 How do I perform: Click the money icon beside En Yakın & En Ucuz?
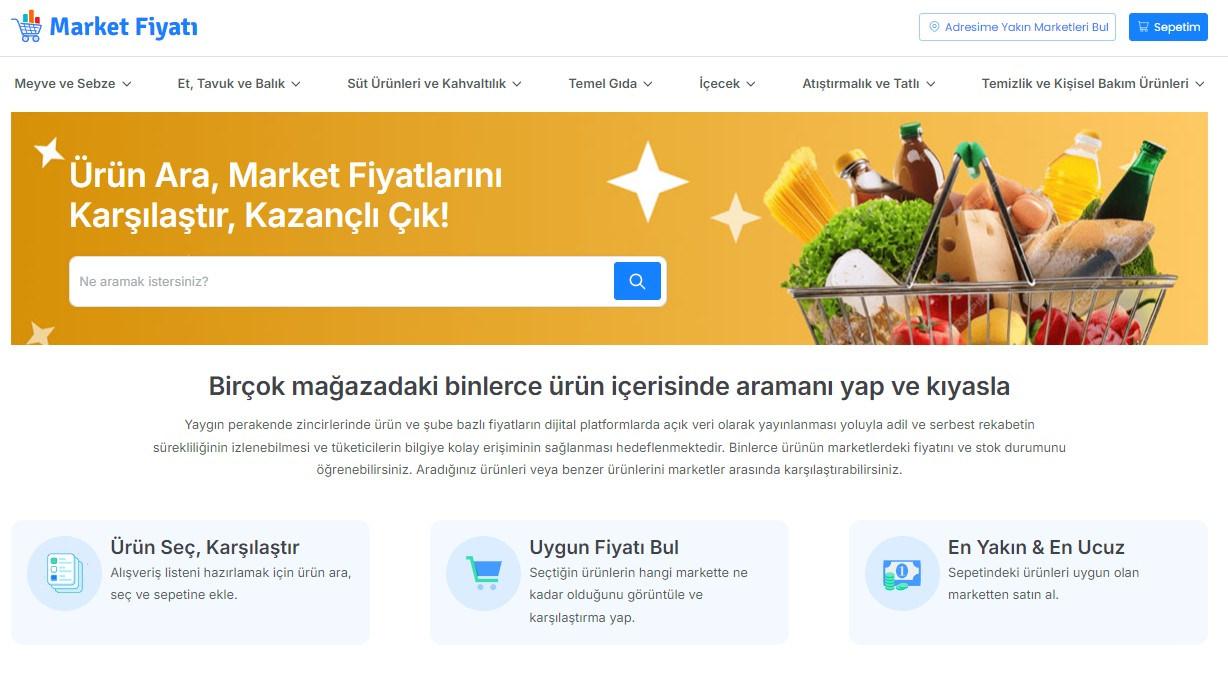pyautogui.click(x=902, y=573)
